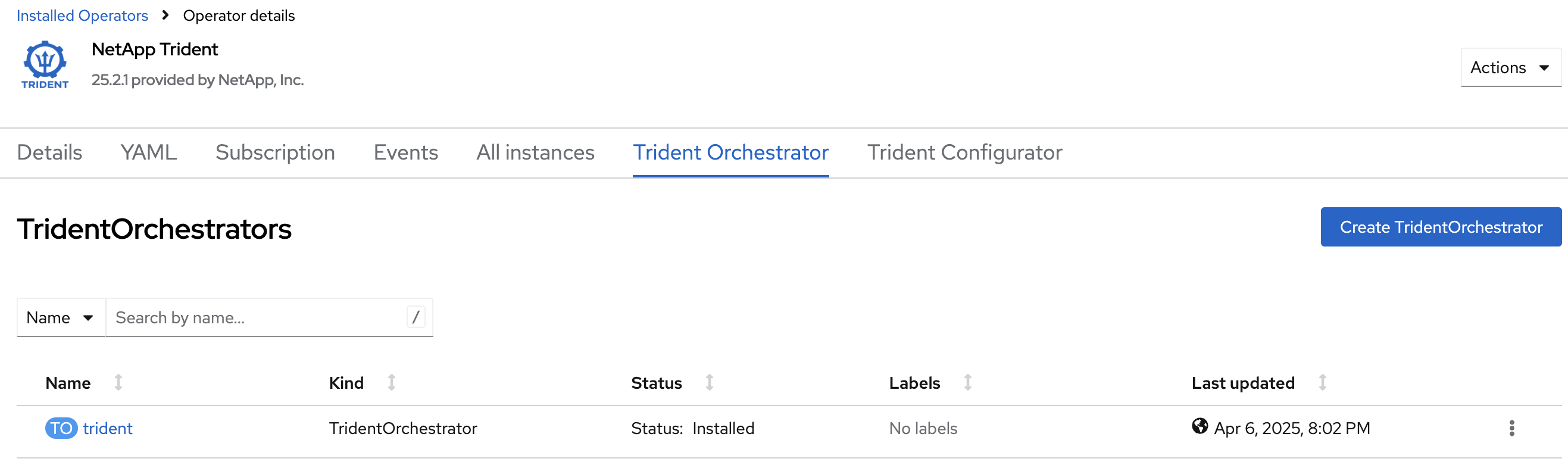Image resolution: width=1568 pixels, height=468 pixels.
Task: Sort table by Status column arrows
Action: [710, 383]
